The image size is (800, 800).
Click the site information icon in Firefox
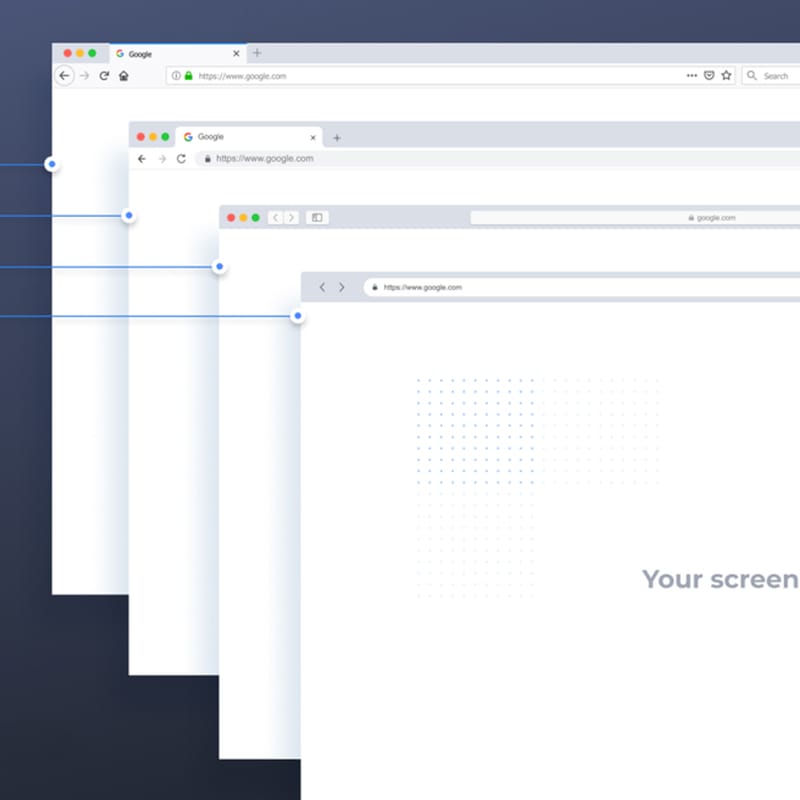176,75
